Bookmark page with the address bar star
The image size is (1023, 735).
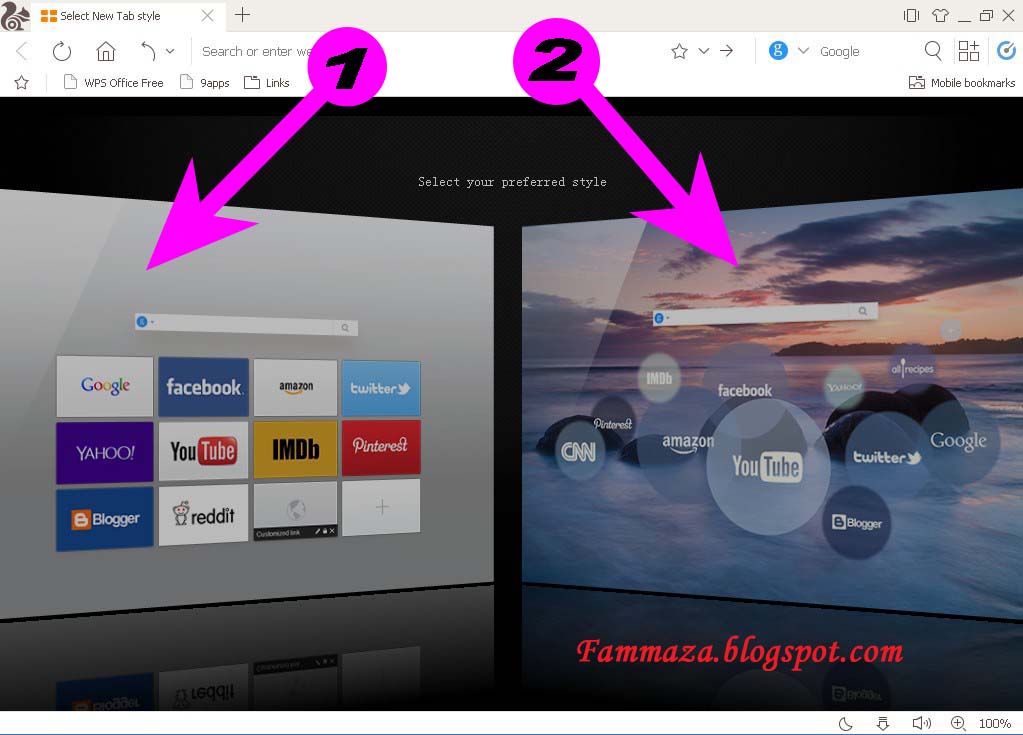[x=679, y=51]
